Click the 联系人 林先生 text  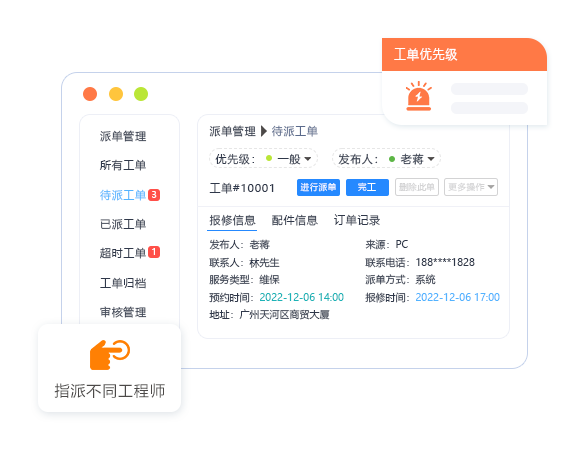click(x=244, y=263)
